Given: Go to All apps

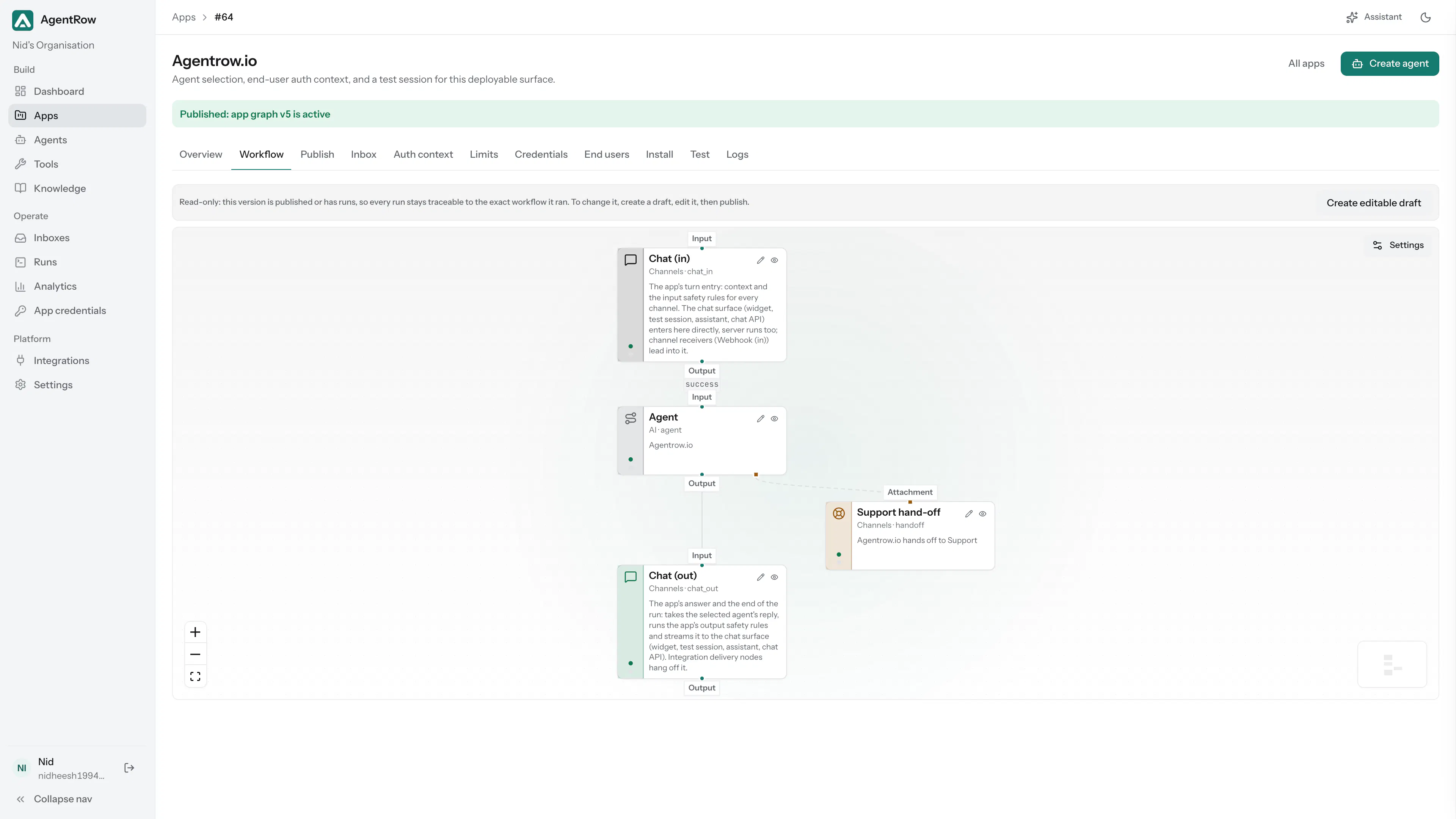Looking at the screenshot, I should coord(1306,64).
